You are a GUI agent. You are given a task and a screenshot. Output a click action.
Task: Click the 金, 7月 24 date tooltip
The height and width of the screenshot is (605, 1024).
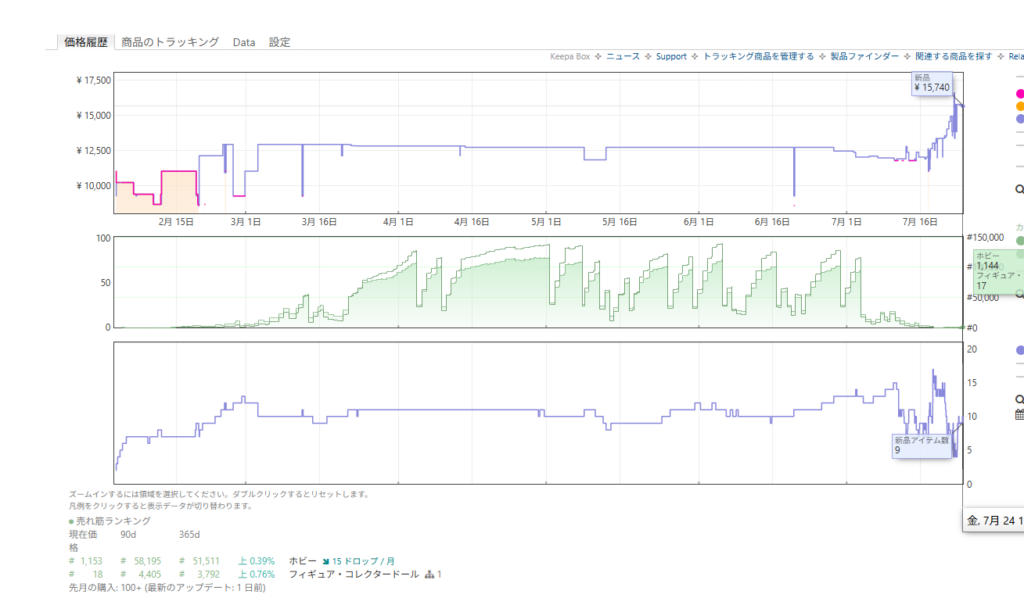993,520
